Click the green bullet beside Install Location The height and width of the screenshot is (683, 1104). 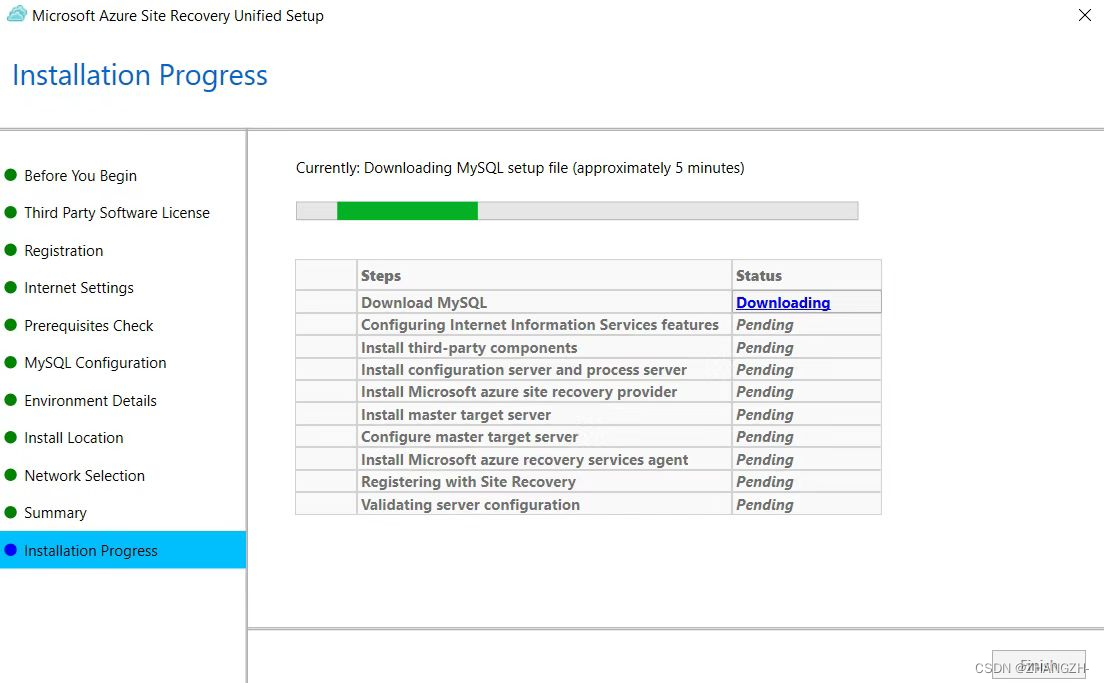click(x=11, y=437)
